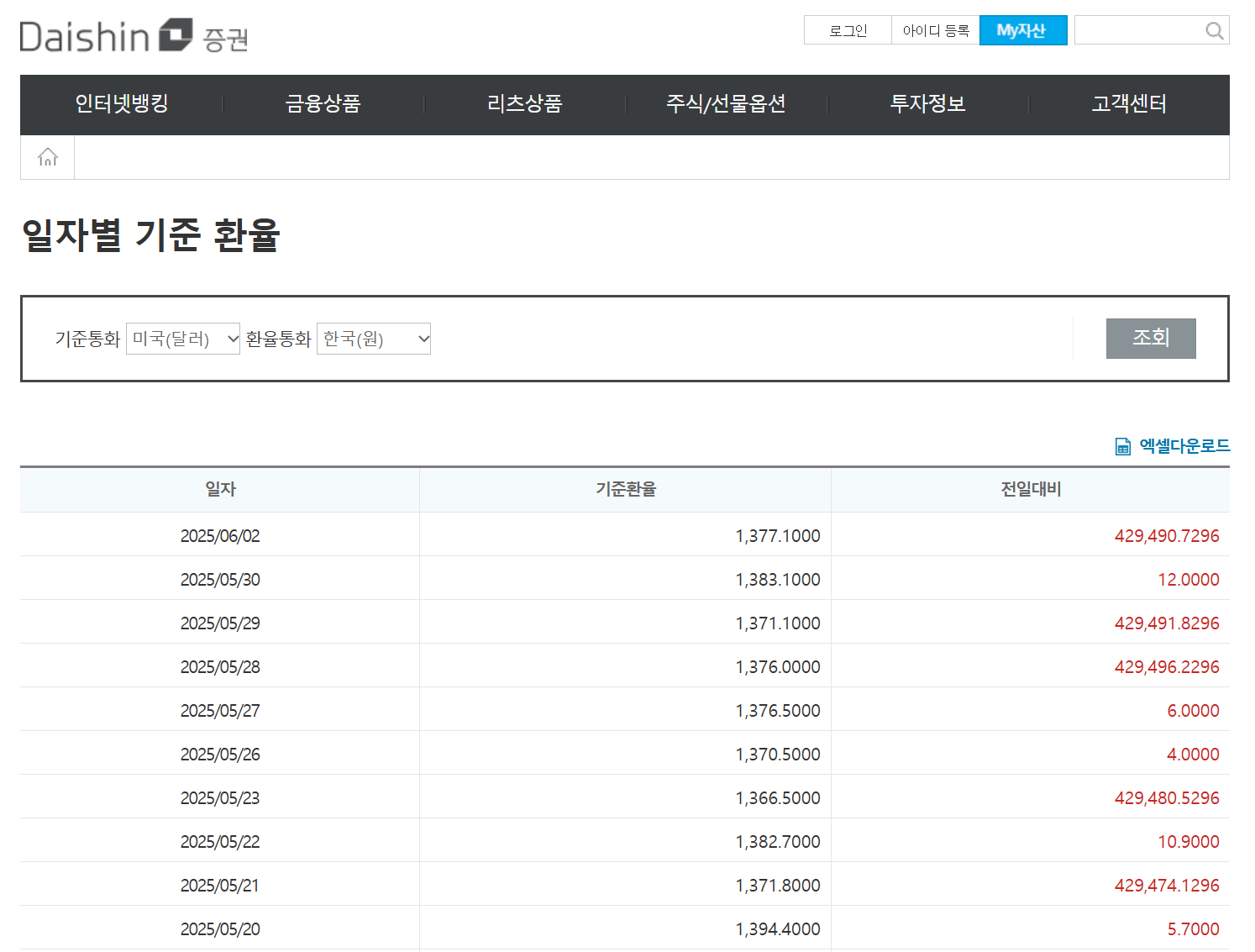This screenshot has width=1255, height=952.
Task: Open the 금융상품 menu
Action: 323,104
